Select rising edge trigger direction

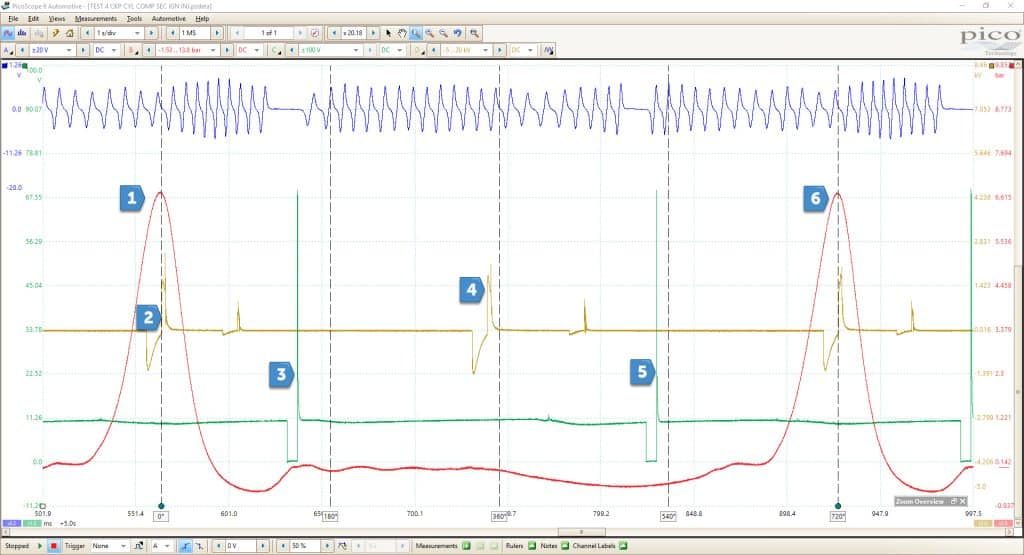click(185, 546)
